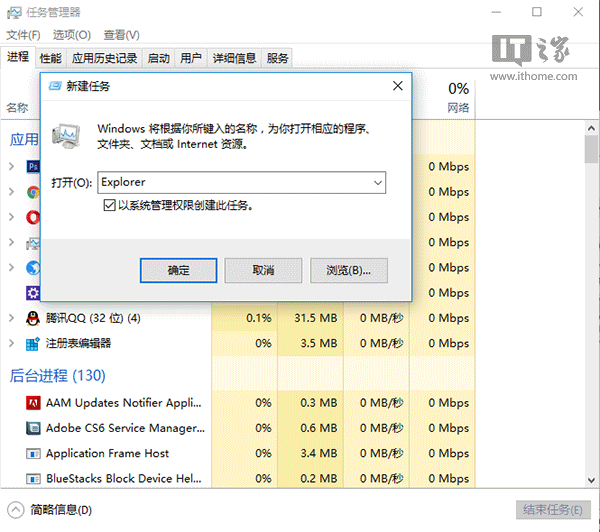Click the Tencent QQ penguin icon

(33, 318)
